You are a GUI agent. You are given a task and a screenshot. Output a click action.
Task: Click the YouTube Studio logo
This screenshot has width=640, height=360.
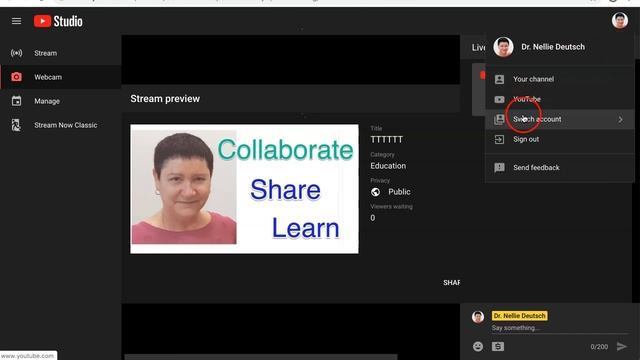pyautogui.click(x=58, y=21)
